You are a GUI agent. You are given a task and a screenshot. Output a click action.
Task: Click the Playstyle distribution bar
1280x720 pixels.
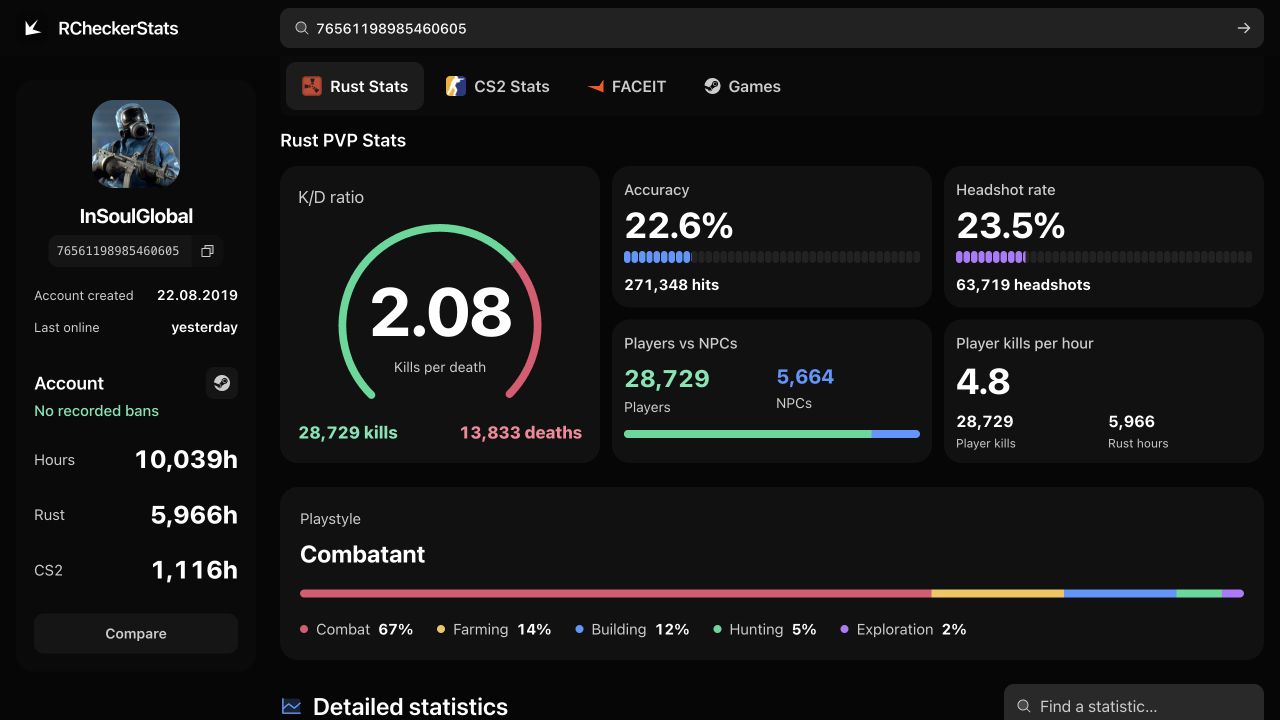coord(772,593)
